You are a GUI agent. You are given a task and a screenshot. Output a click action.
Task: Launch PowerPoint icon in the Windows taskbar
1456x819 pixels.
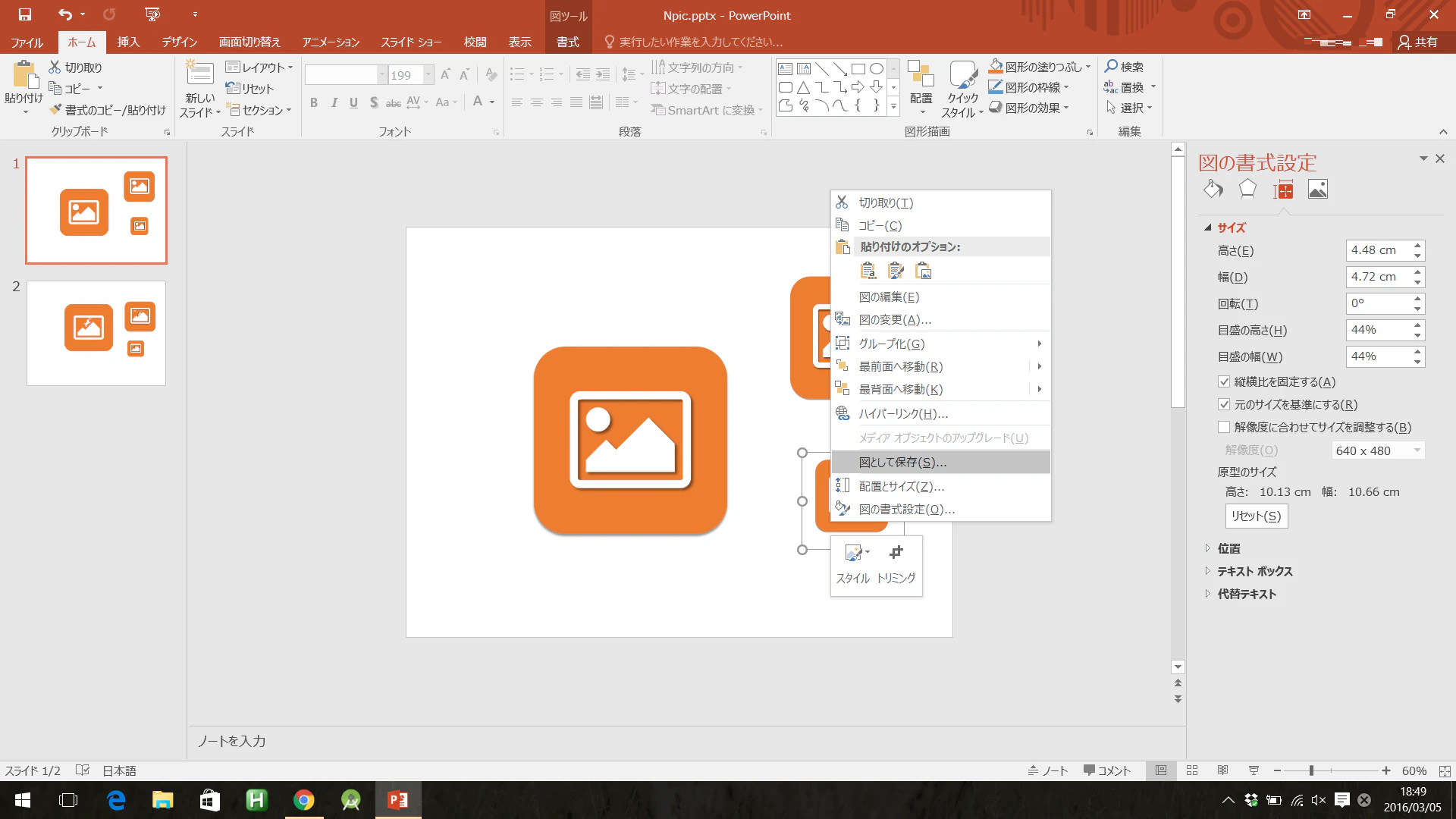coord(398,800)
